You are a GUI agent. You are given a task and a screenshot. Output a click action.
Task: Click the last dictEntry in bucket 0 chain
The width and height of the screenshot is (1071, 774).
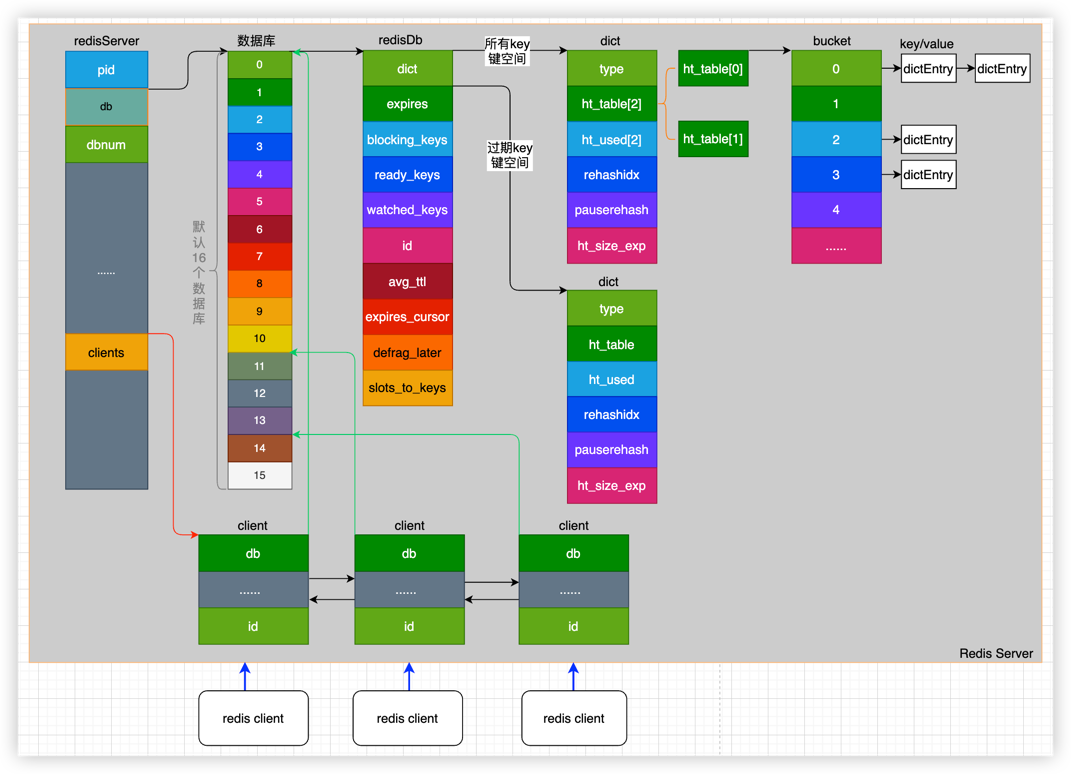coord(1002,68)
